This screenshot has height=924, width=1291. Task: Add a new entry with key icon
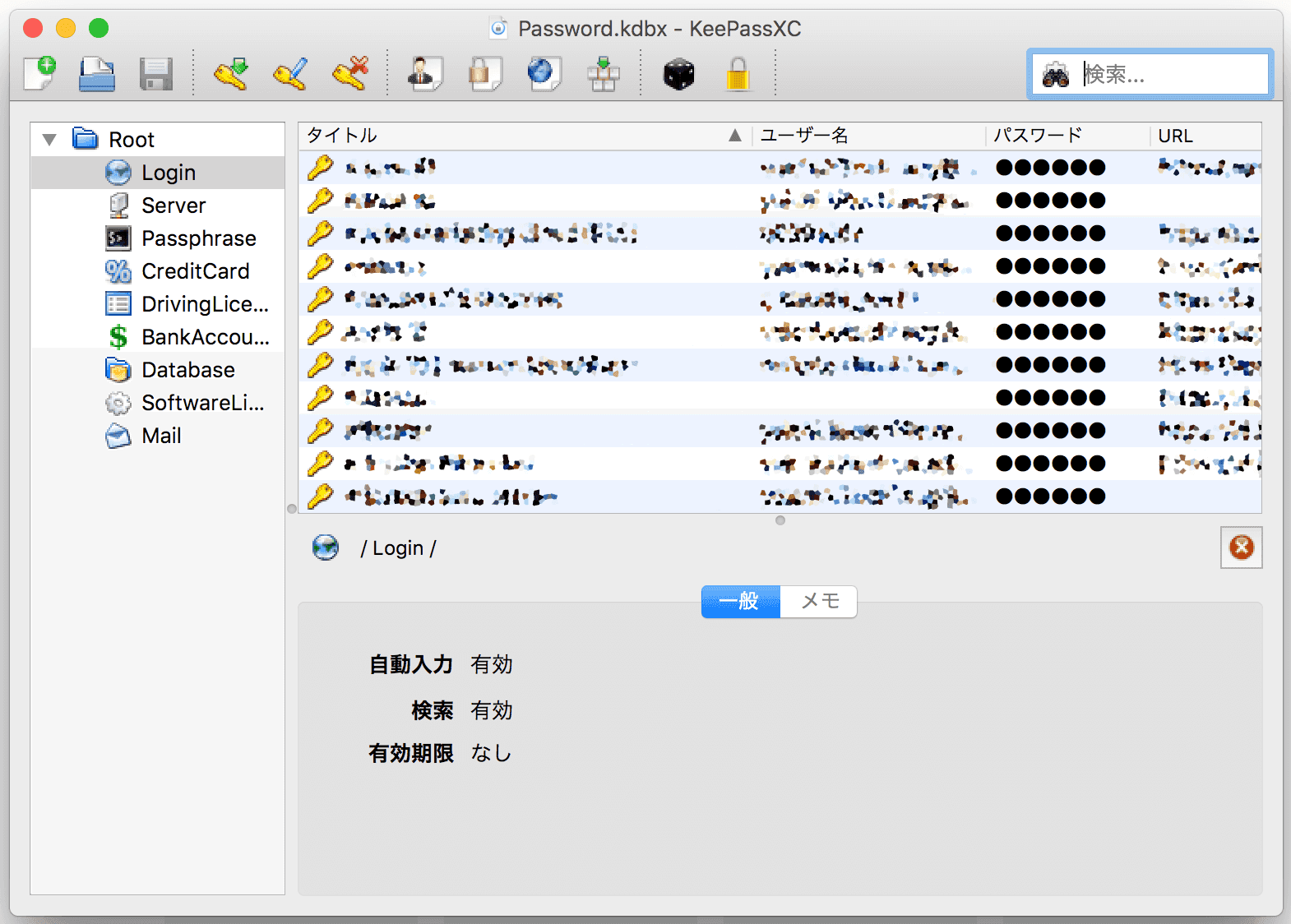point(231,74)
